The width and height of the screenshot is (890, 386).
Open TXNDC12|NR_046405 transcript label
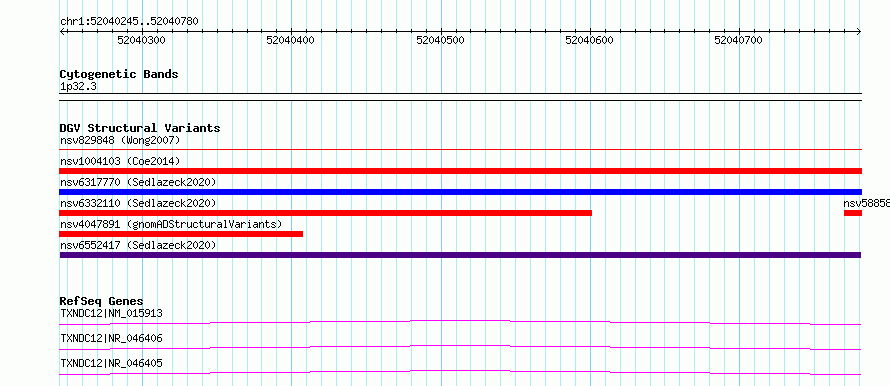[x=112, y=363]
